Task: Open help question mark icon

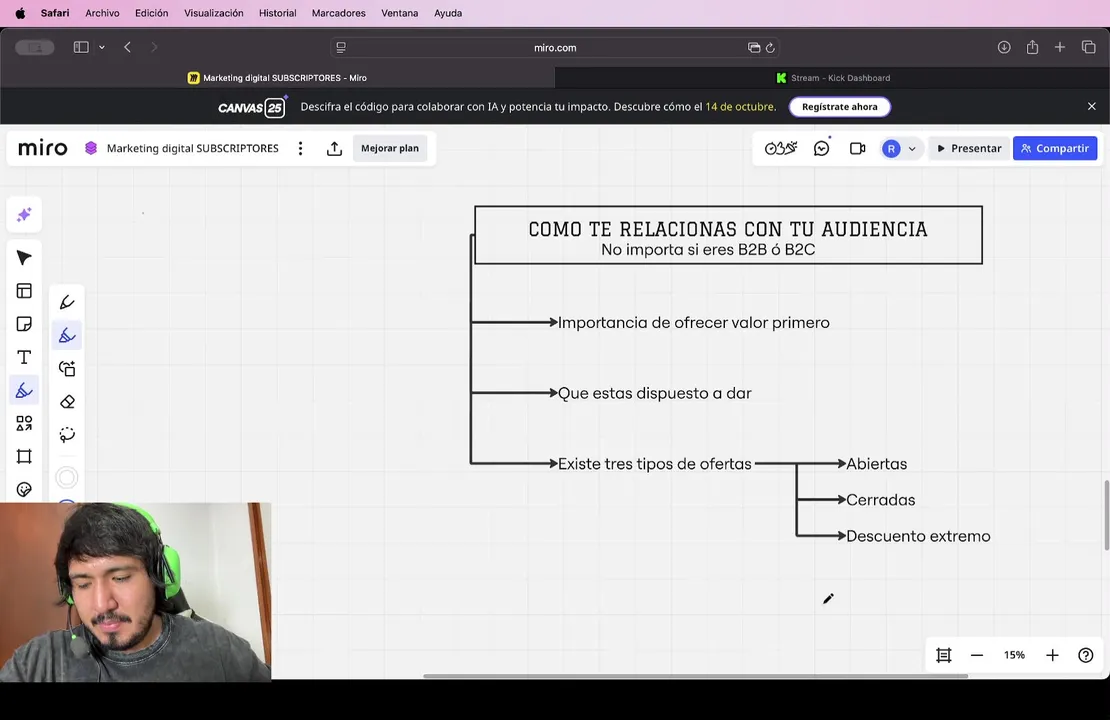Action: coord(1085,656)
